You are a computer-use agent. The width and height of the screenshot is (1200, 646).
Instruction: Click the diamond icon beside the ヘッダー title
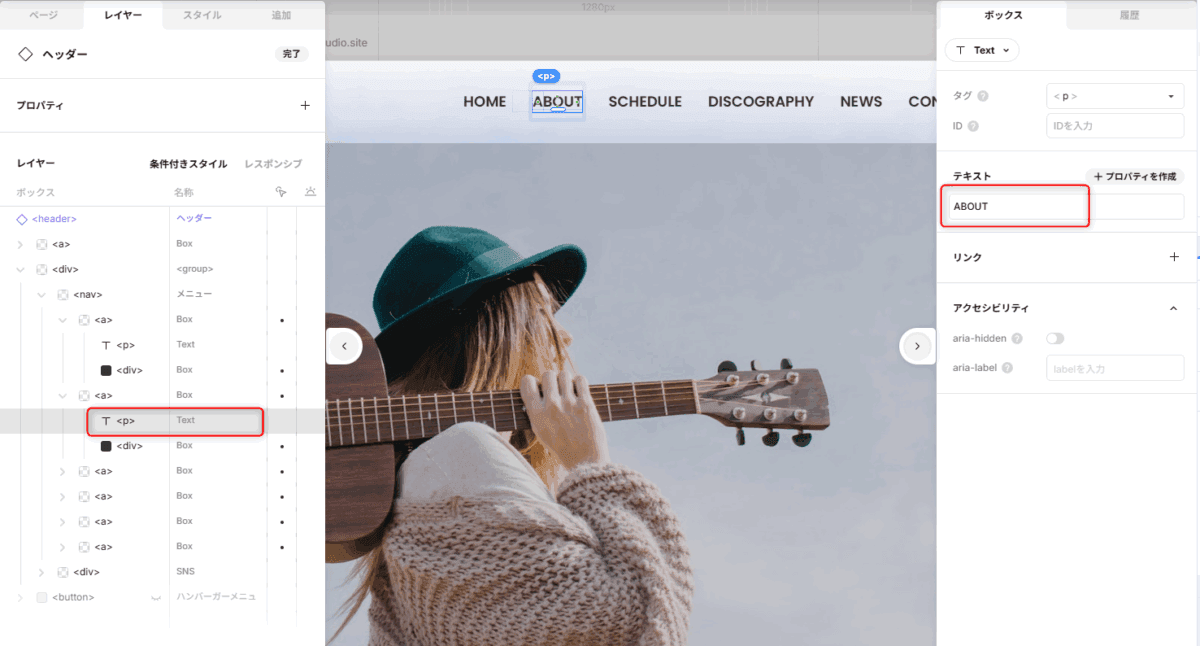click(x=26, y=54)
